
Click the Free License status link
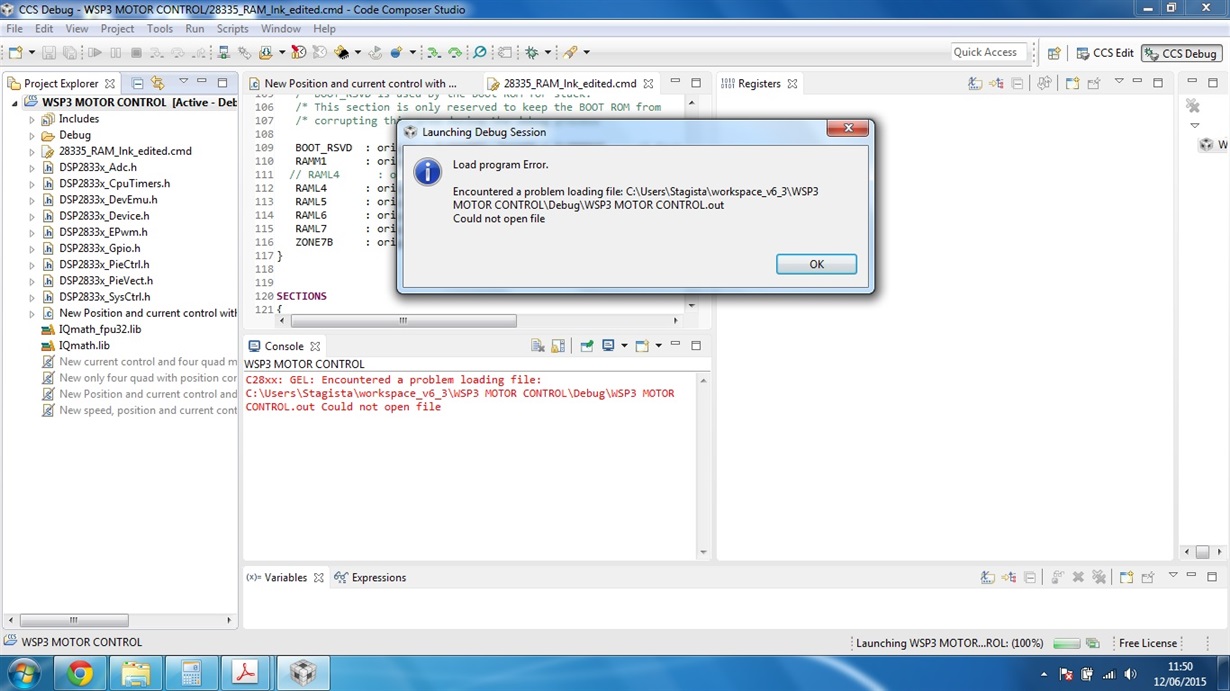pyautogui.click(x=1148, y=643)
